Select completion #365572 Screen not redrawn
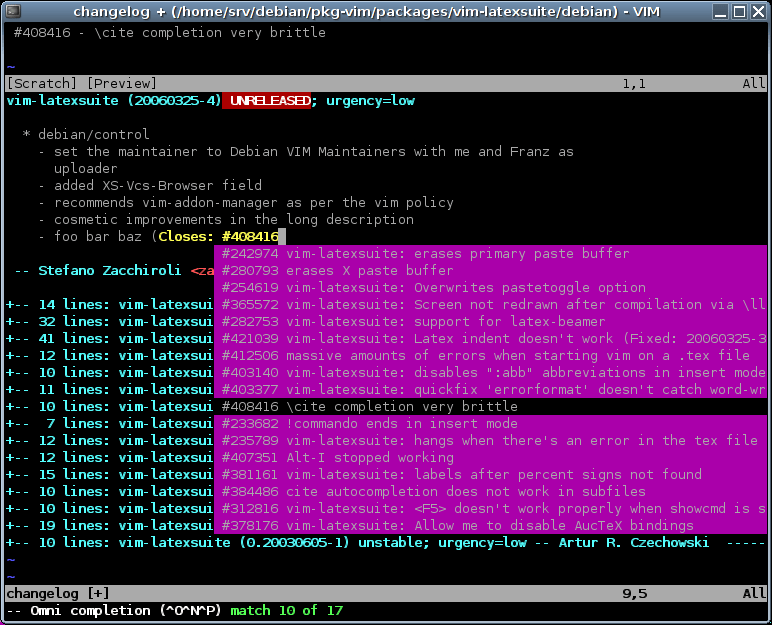772x625 pixels. click(490, 304)
